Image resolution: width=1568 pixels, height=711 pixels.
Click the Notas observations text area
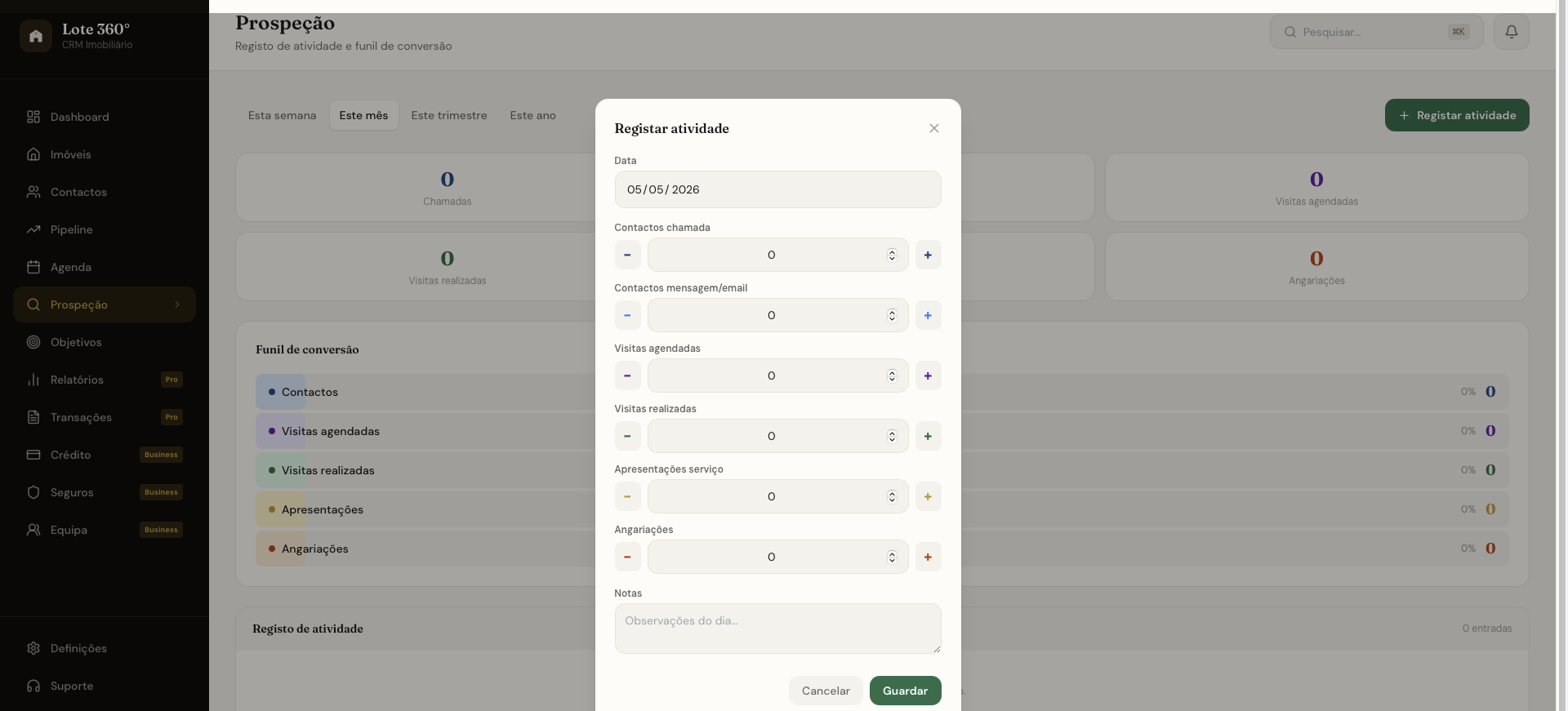(x=777, y=629)
